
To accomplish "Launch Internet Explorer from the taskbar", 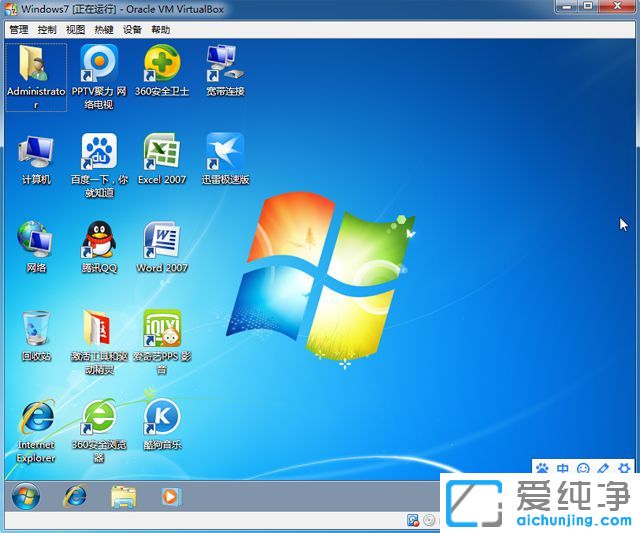I will 75,497.
